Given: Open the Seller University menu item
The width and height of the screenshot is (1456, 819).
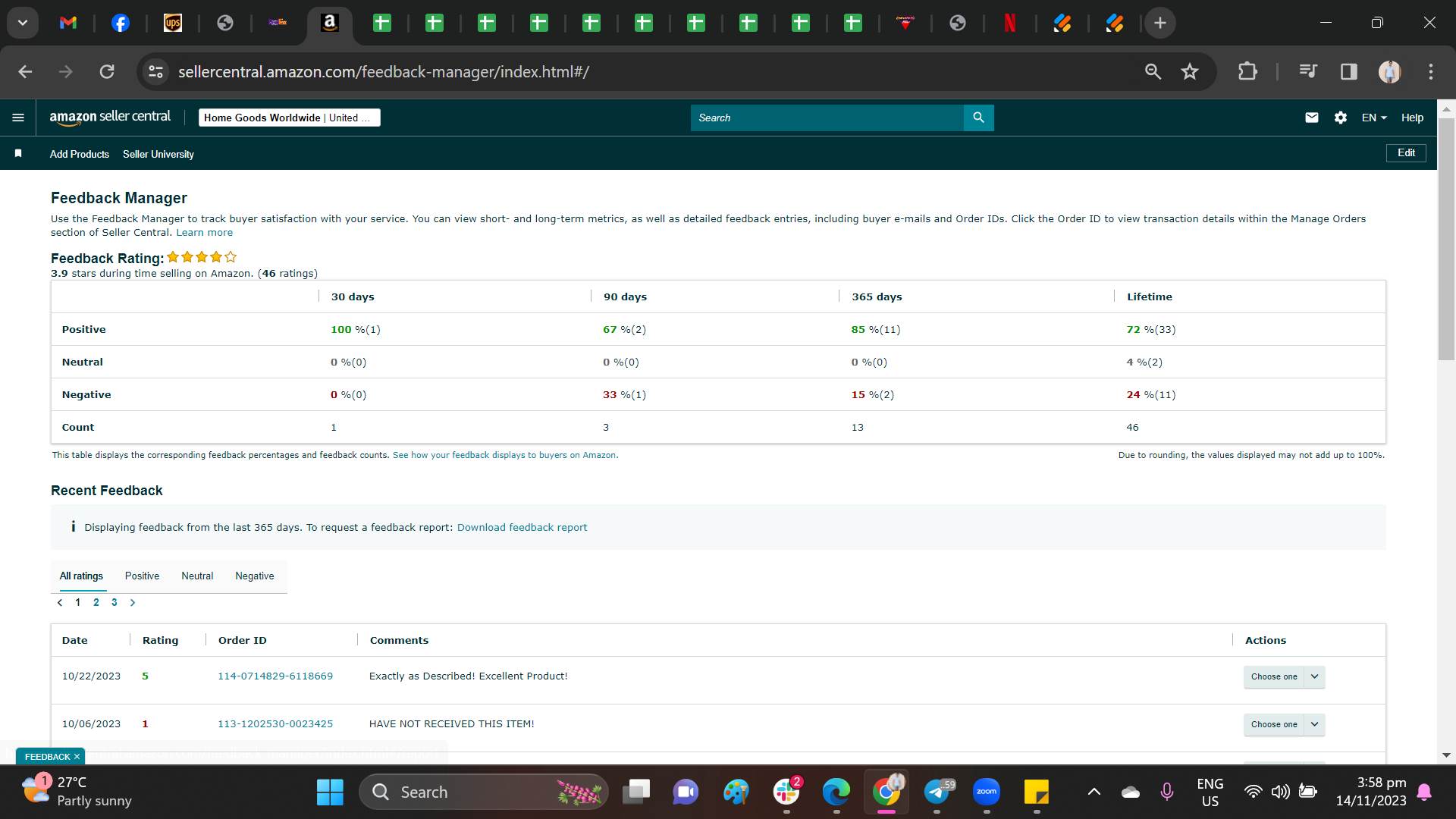Looking at the screenshot, I should 158,154.
